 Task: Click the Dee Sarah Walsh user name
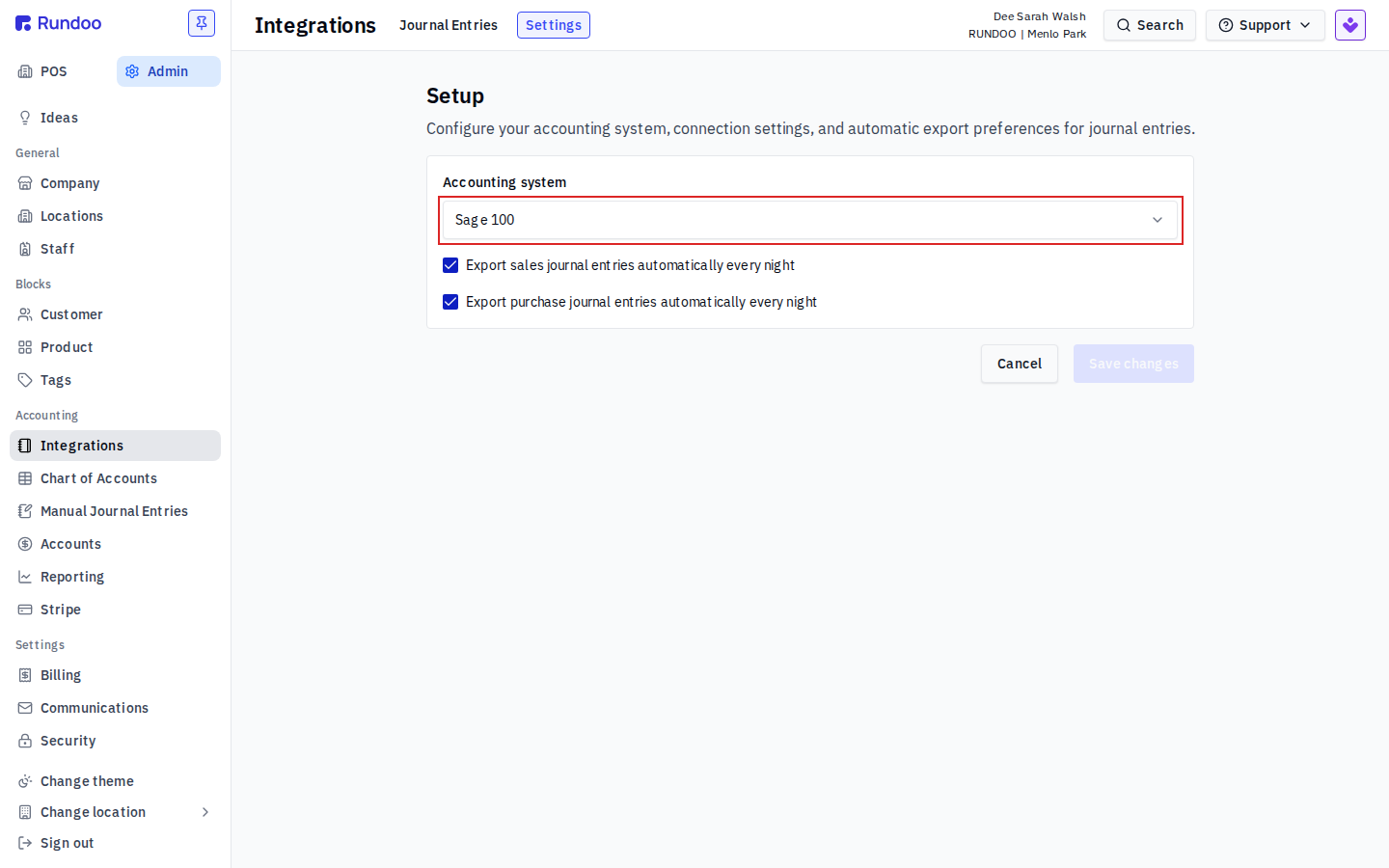click(1040, 16)
